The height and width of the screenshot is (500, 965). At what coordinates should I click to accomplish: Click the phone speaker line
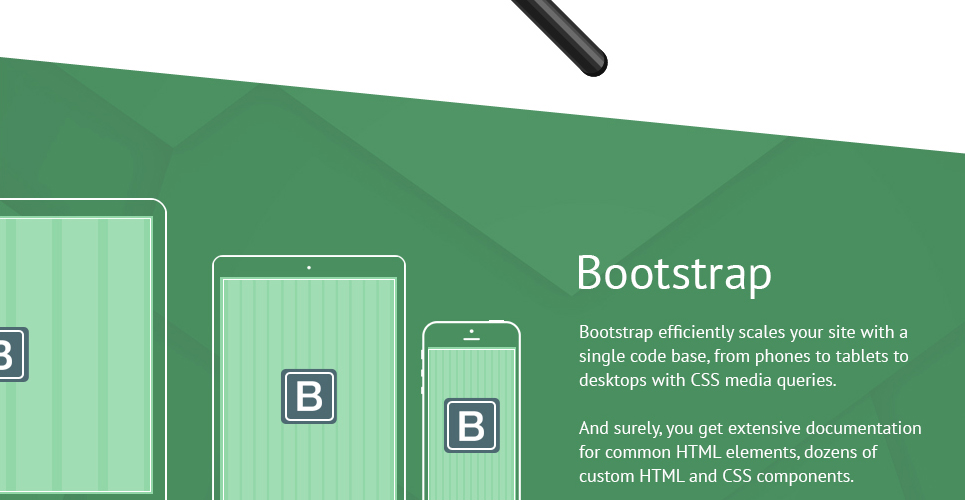471,339
